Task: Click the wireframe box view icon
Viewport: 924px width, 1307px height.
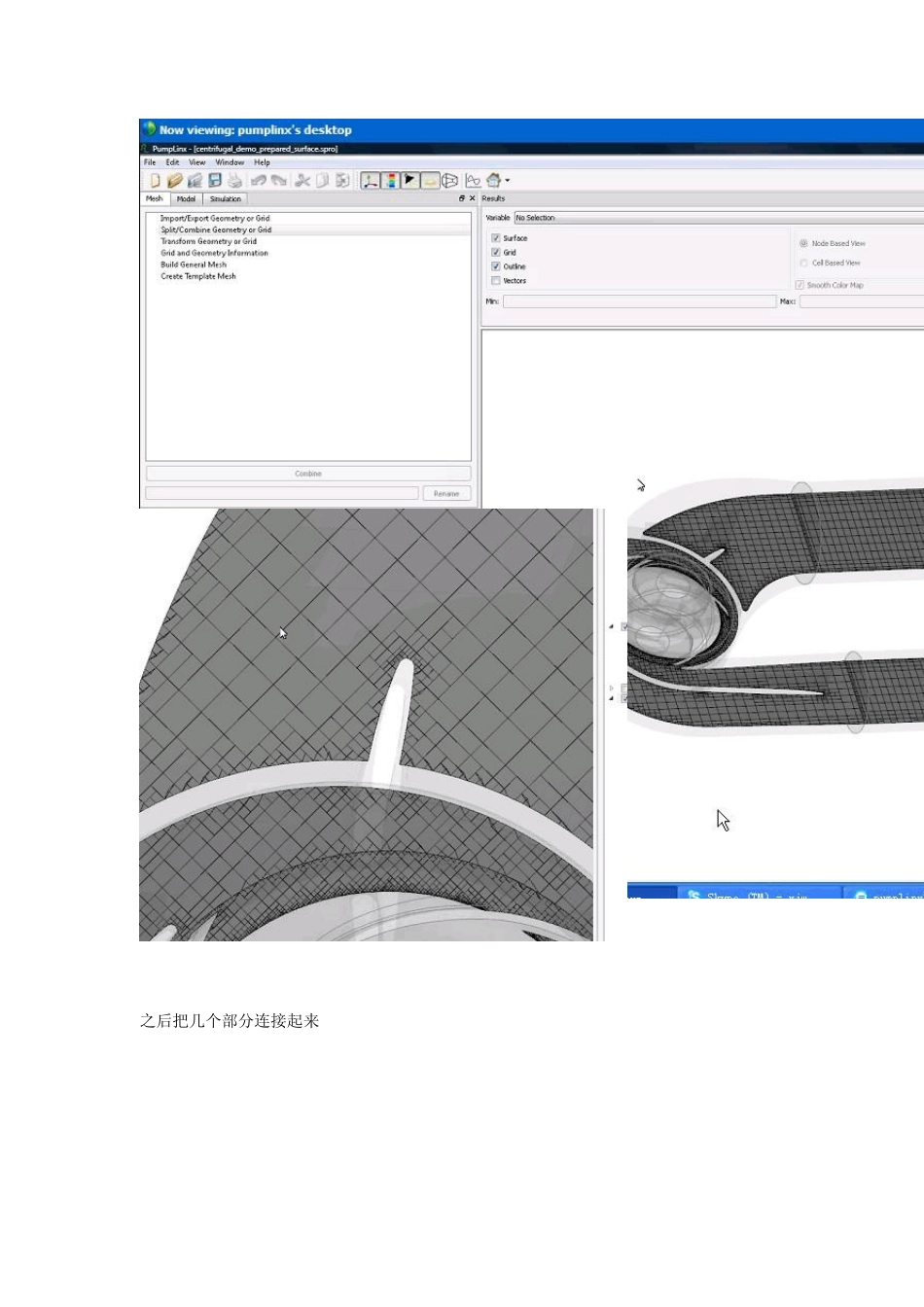Action: point(449,181)
